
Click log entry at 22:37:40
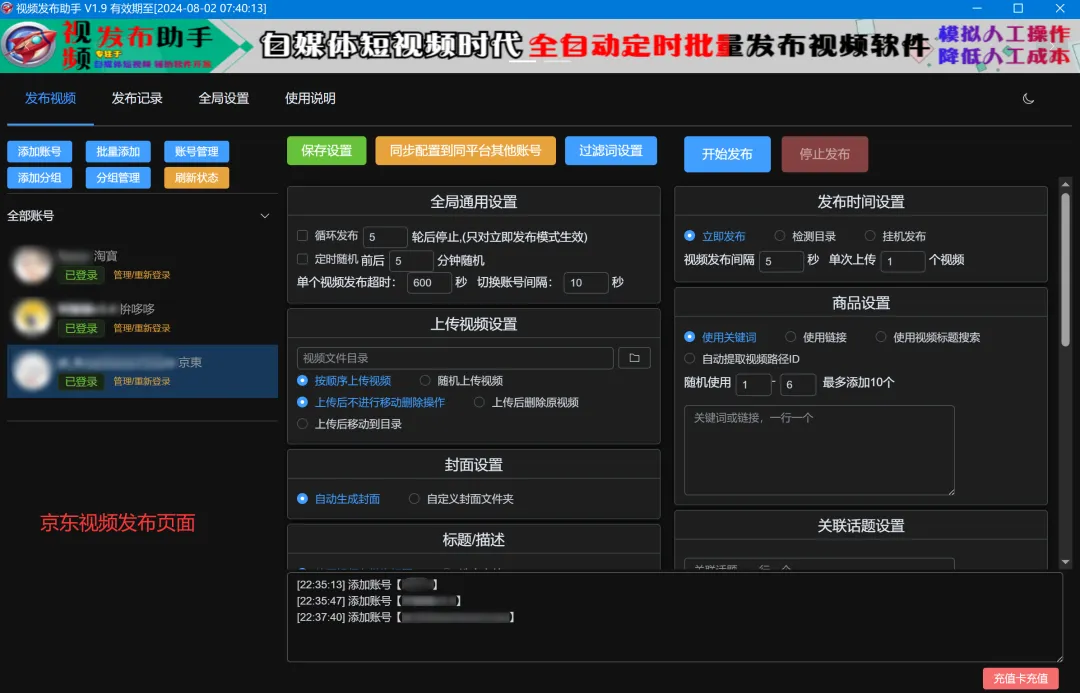pyautogui.click(x=406, y=617)
